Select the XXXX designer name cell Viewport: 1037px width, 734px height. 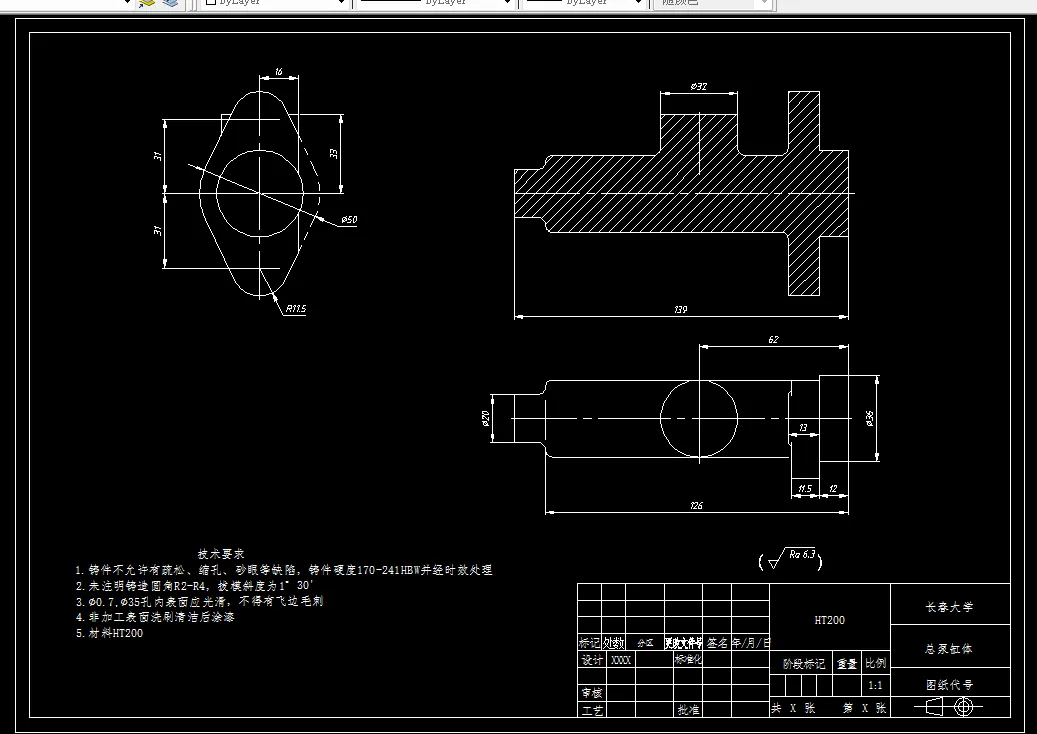[620, 660]
